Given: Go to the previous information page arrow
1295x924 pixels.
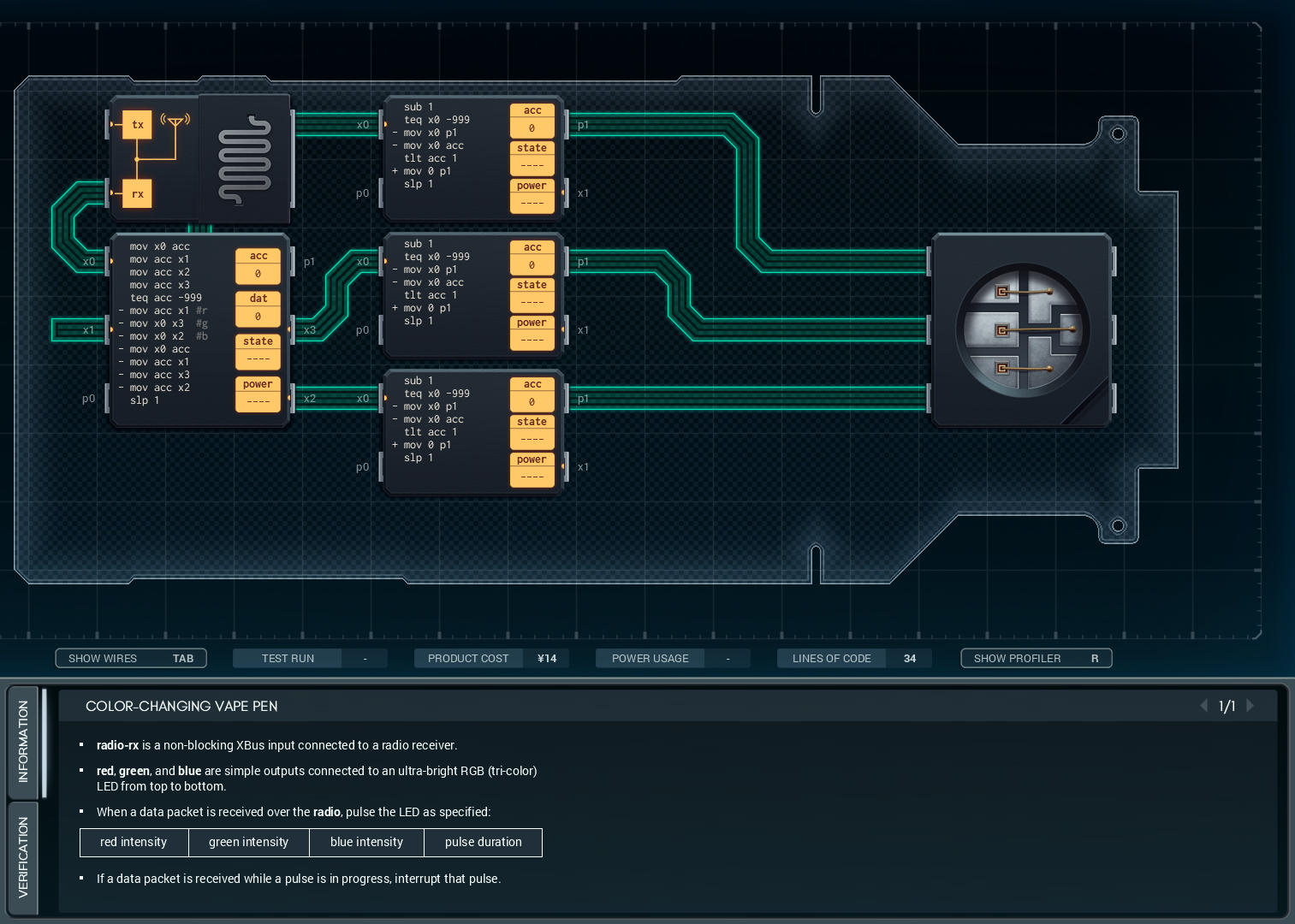Looking at the screenshot, I should pyautogui.click(x=1204, y=706).
